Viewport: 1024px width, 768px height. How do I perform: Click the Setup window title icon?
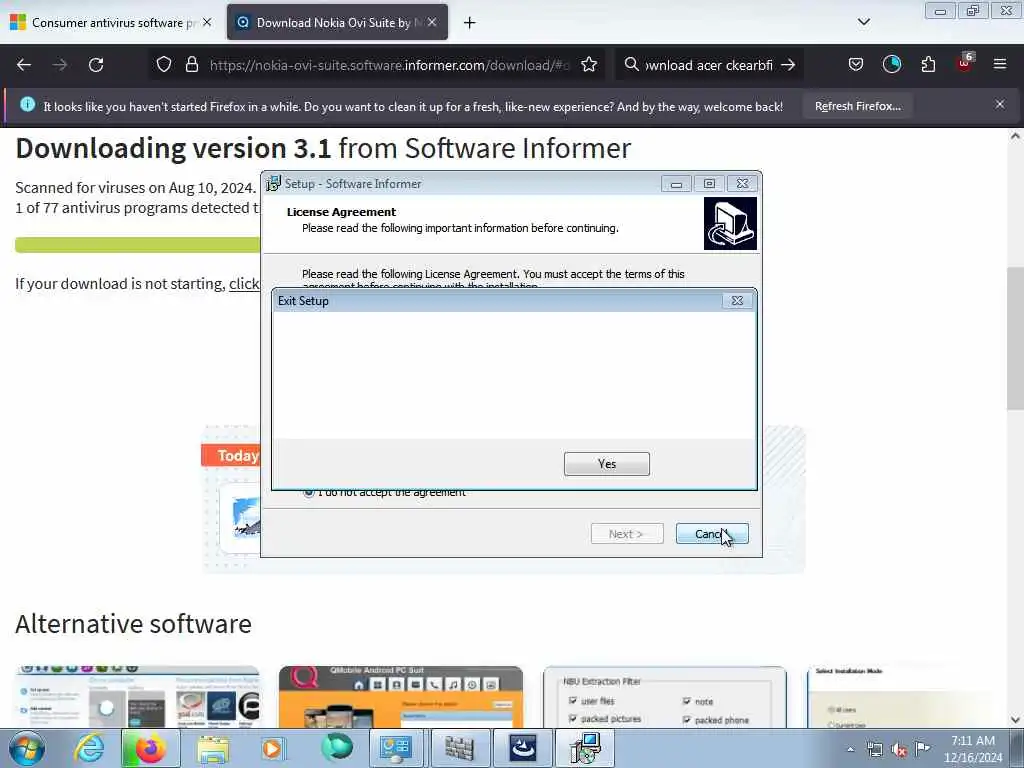tap(273, 184)
